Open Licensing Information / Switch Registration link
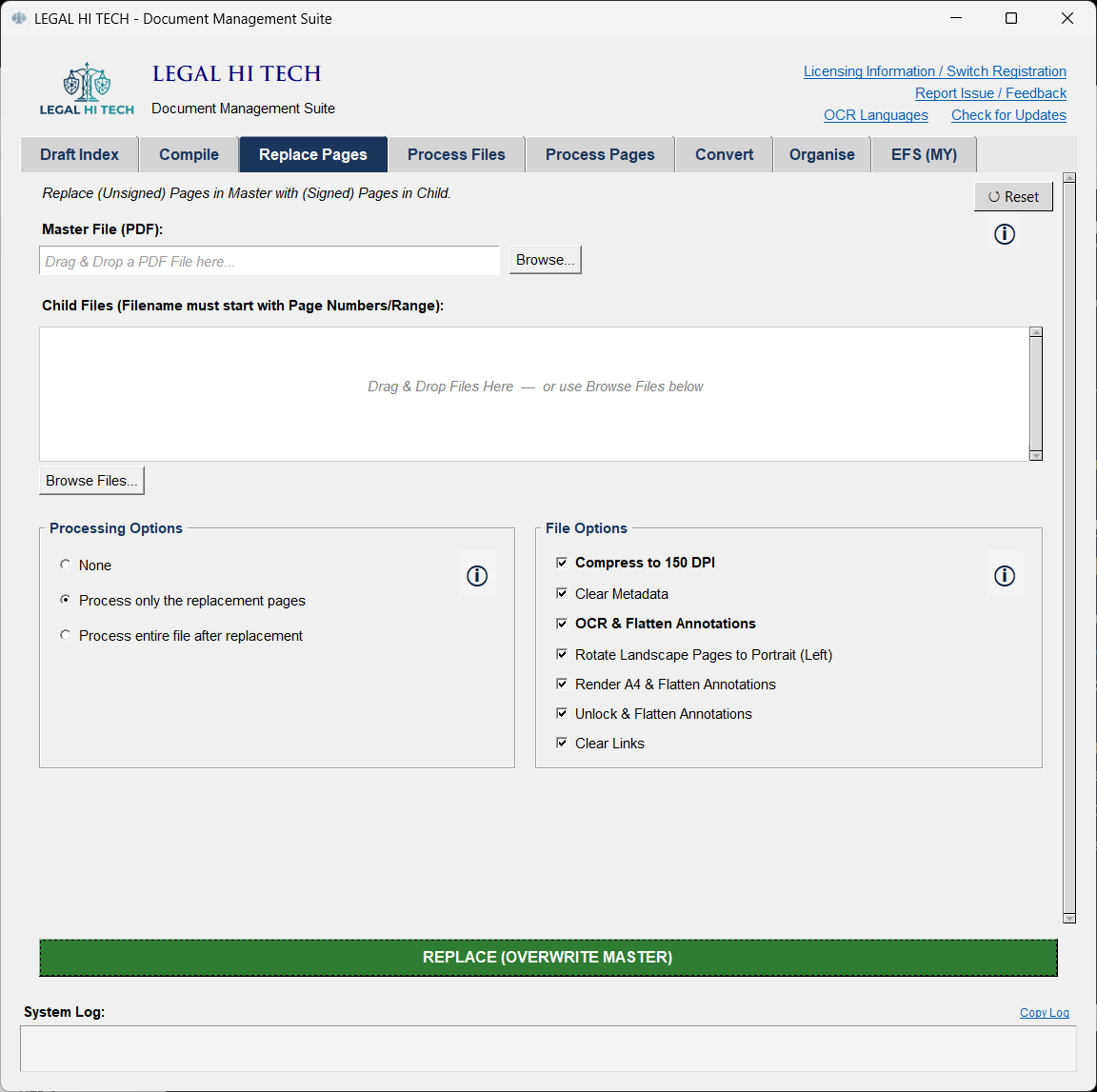This screenshot has width=1097, height=1092. 935,71
